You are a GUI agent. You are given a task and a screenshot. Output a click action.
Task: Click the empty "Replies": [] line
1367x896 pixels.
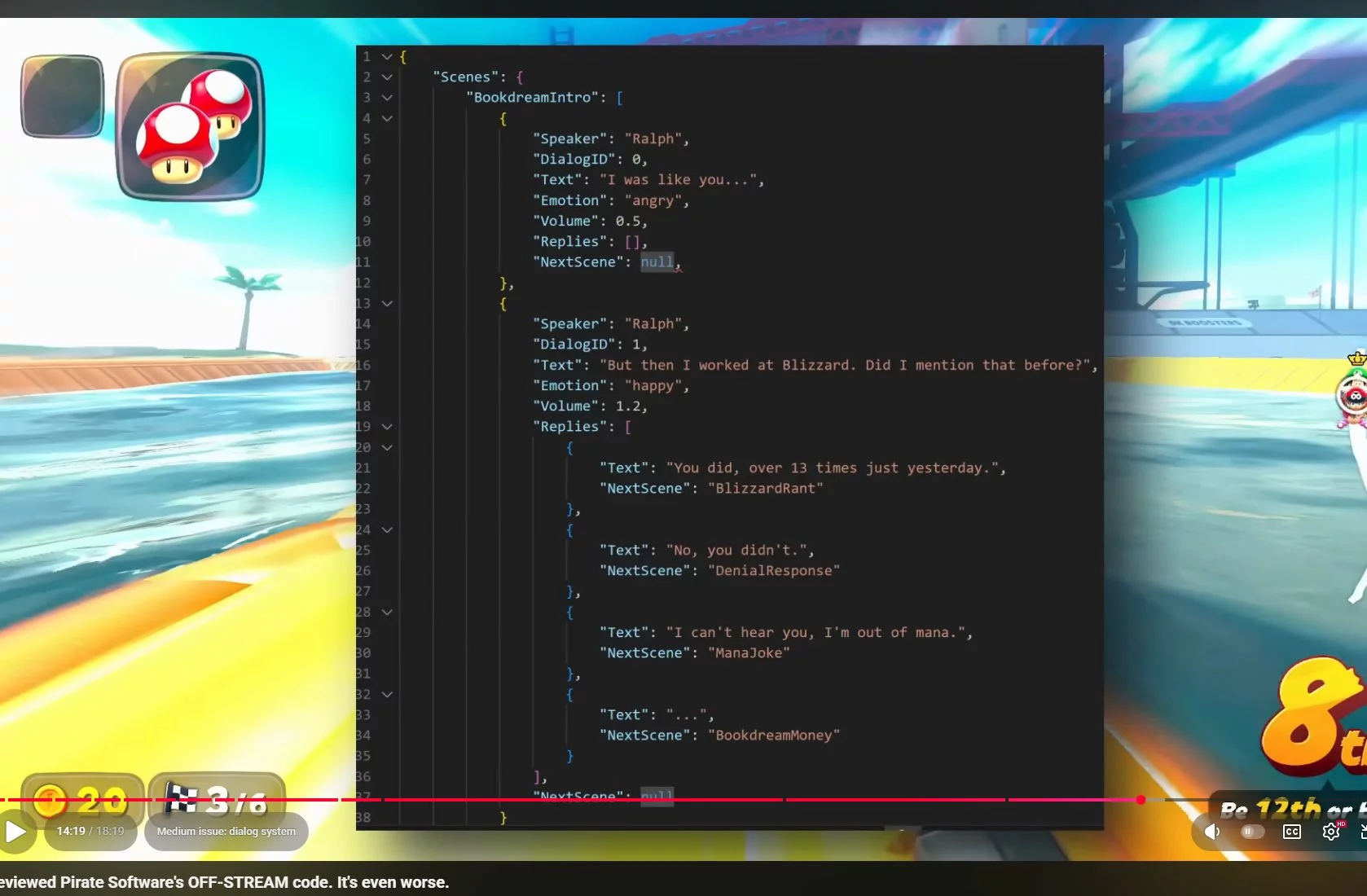tap(591, 241)
